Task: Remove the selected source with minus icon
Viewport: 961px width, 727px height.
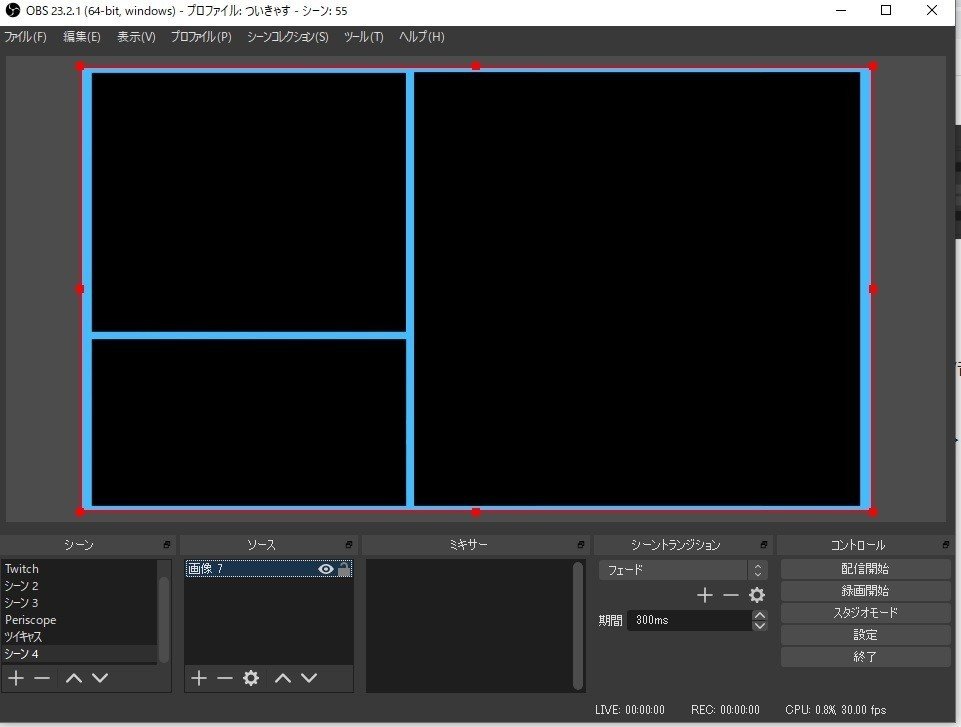Action: pyautogui.click(x=225, y=678)
